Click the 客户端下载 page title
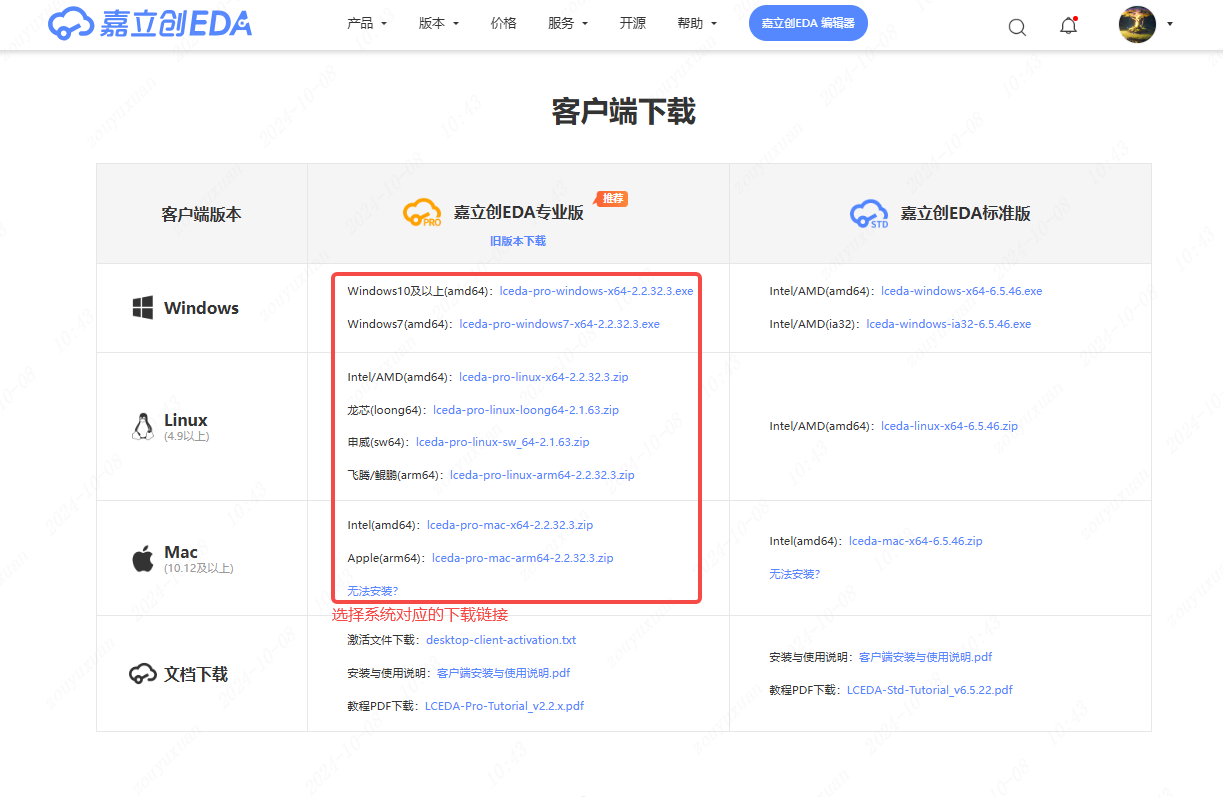This screenshot has height=797, width=1223. tap(623, 110)
